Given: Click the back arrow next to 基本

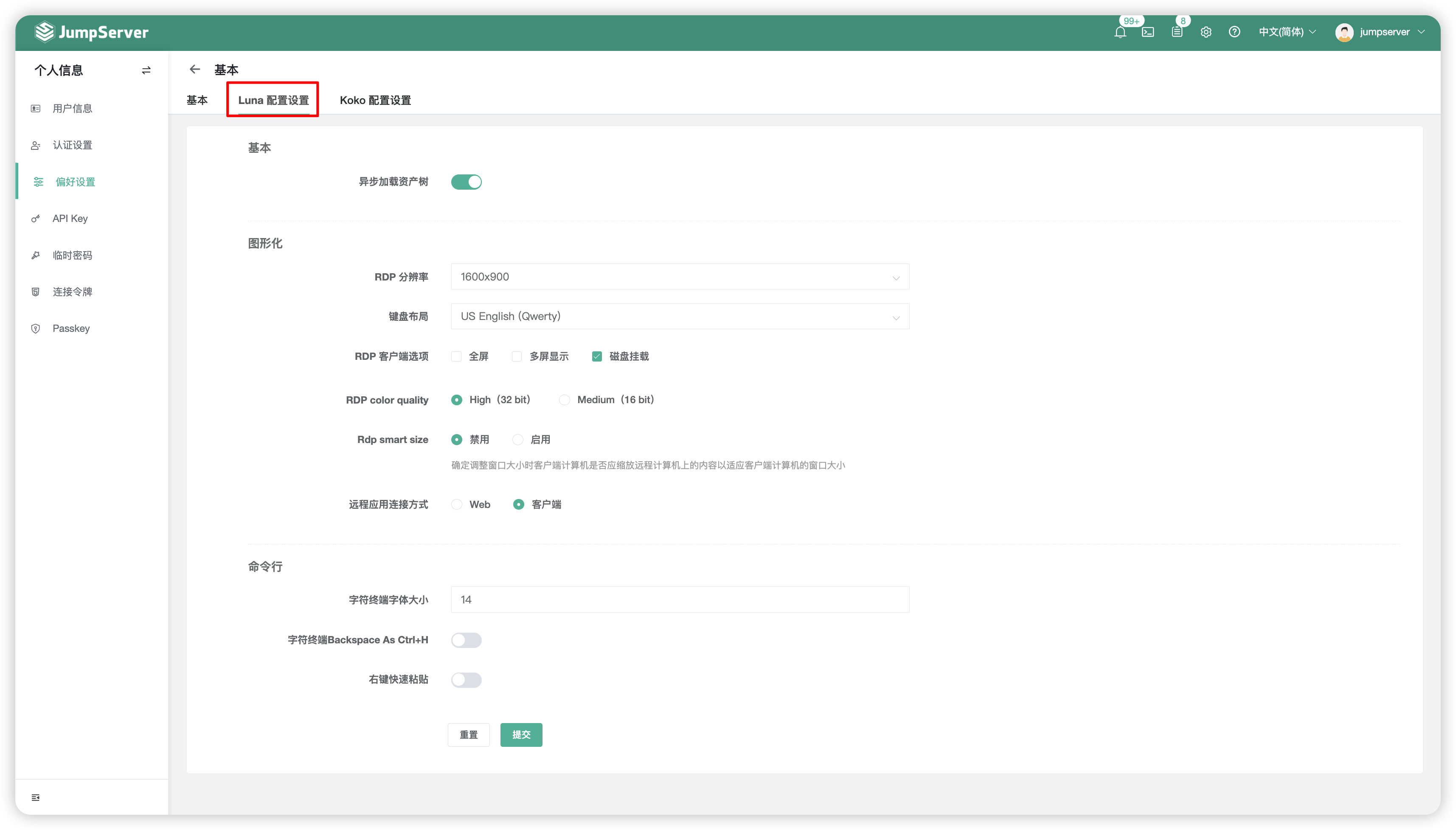Looking at the screenshot, I should [195, 70].
